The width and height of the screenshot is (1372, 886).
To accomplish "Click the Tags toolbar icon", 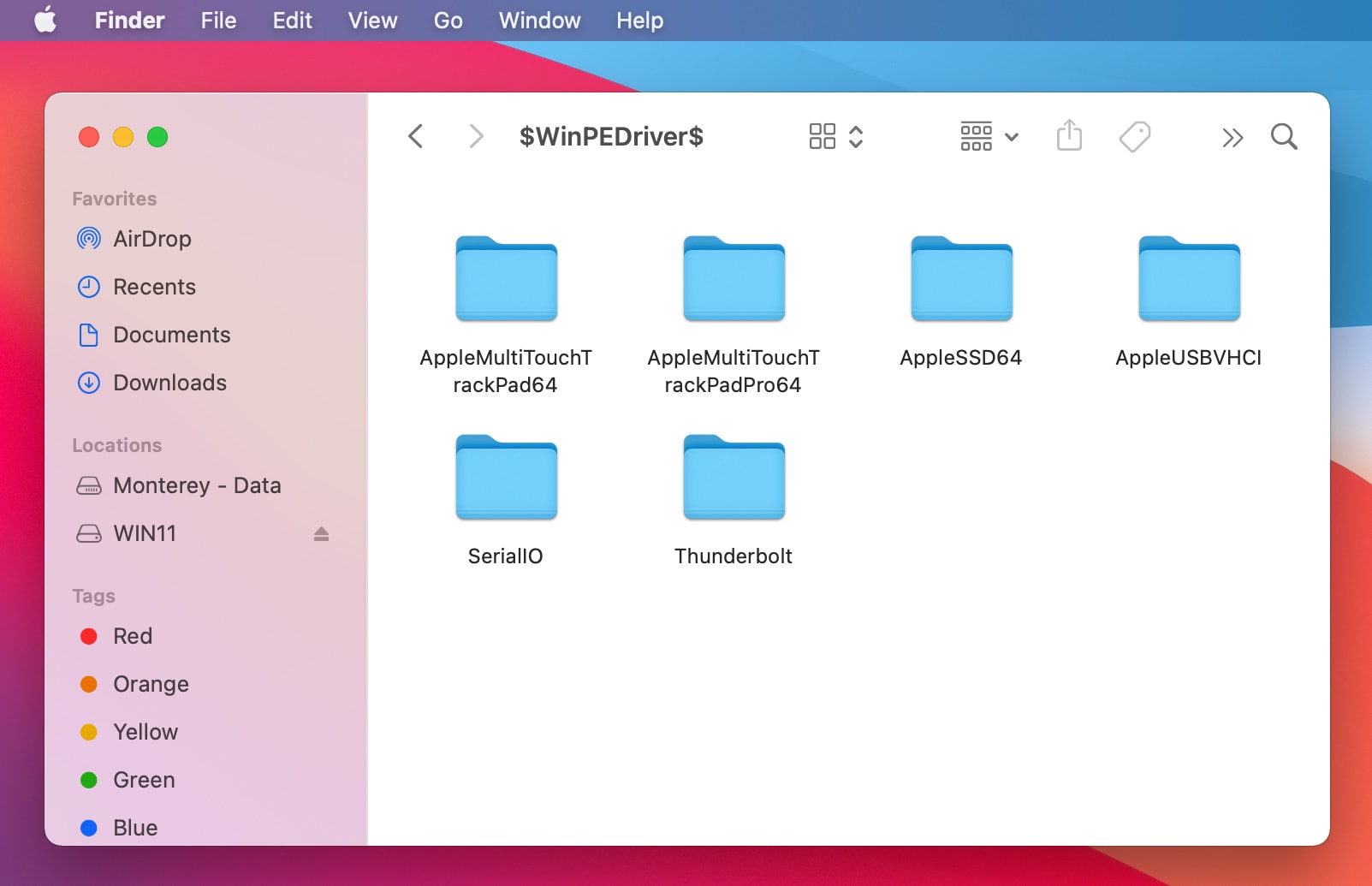I will (x=1135, y=136).
